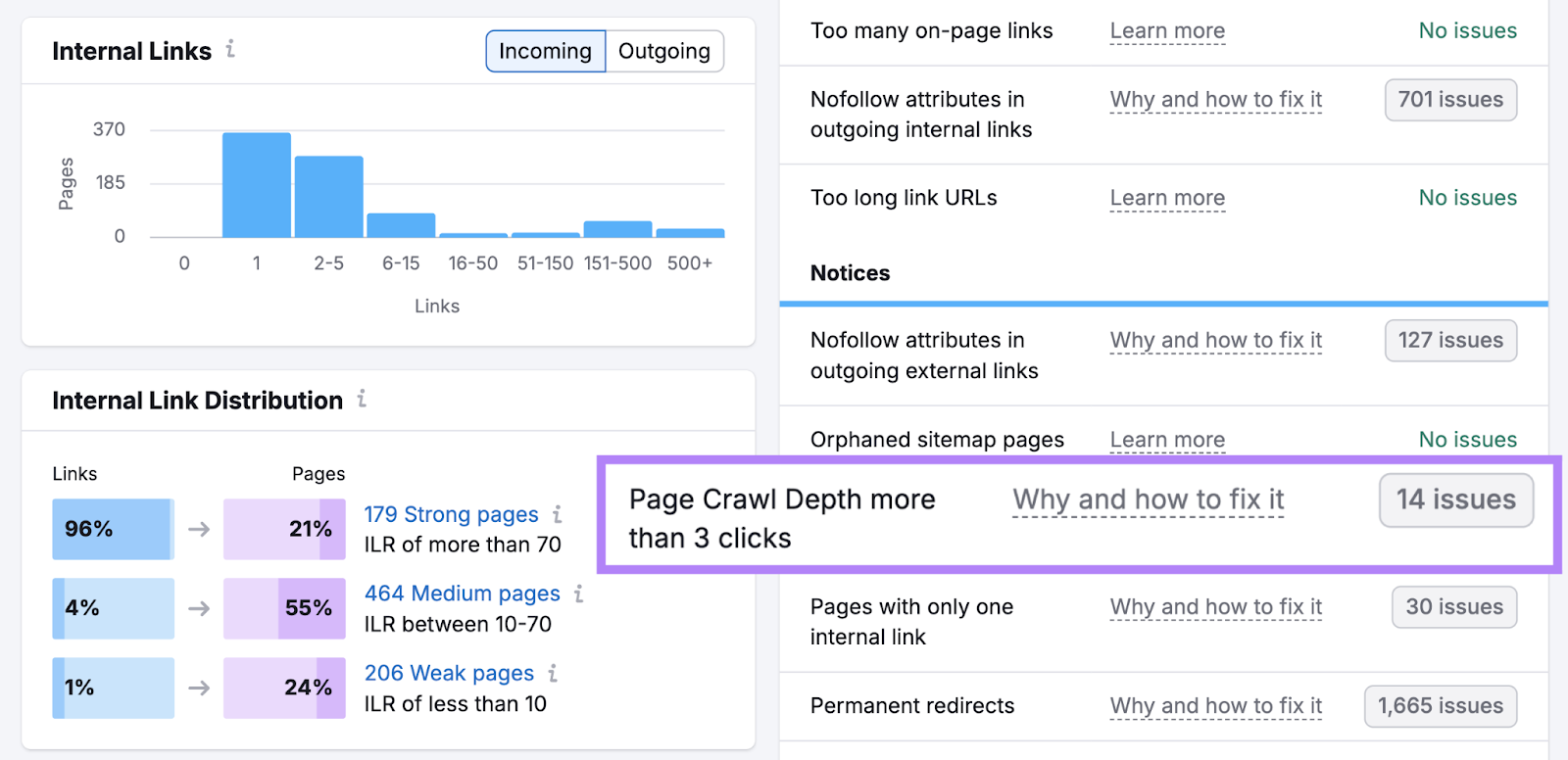1568x760 pixels.
Task: Click info icon next to Medium pages
Action: pyautogui.click(x=578, y=594)
